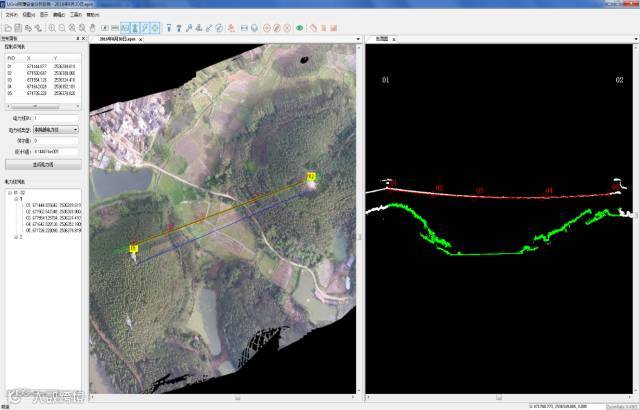Click the circle-slash tool icon

pyautogui.click(x=219, y=28)
